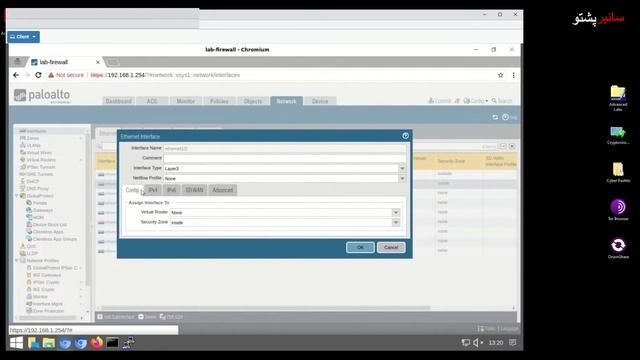The image size is (640, 360).
Task: Open the OnionShare desktop icon
Action: click(x=618, y=248)
